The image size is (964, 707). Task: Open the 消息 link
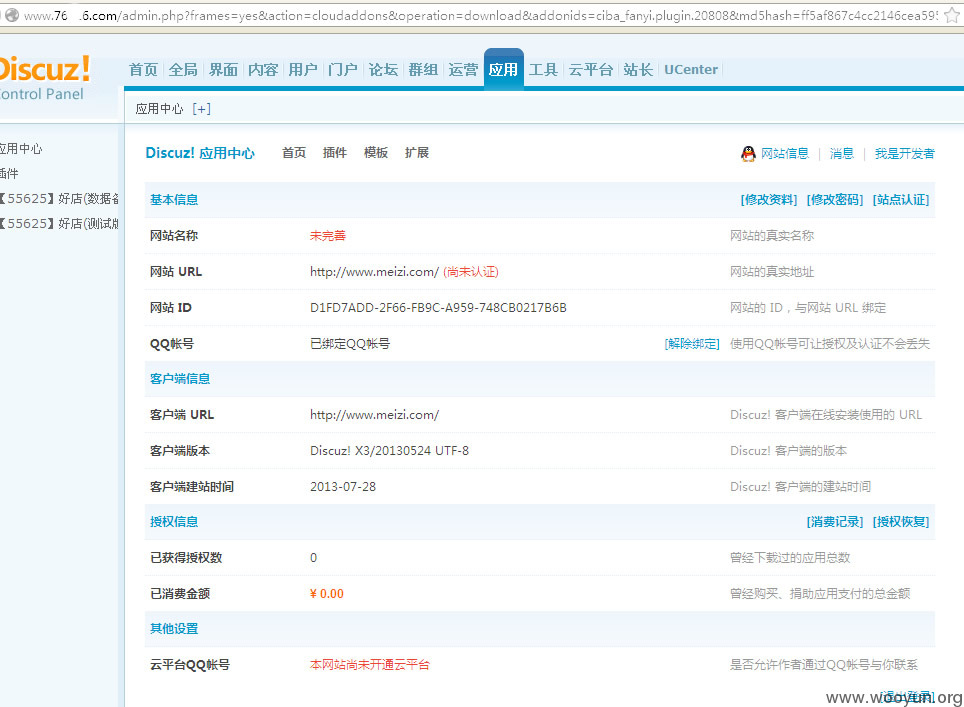click(842, 154)
